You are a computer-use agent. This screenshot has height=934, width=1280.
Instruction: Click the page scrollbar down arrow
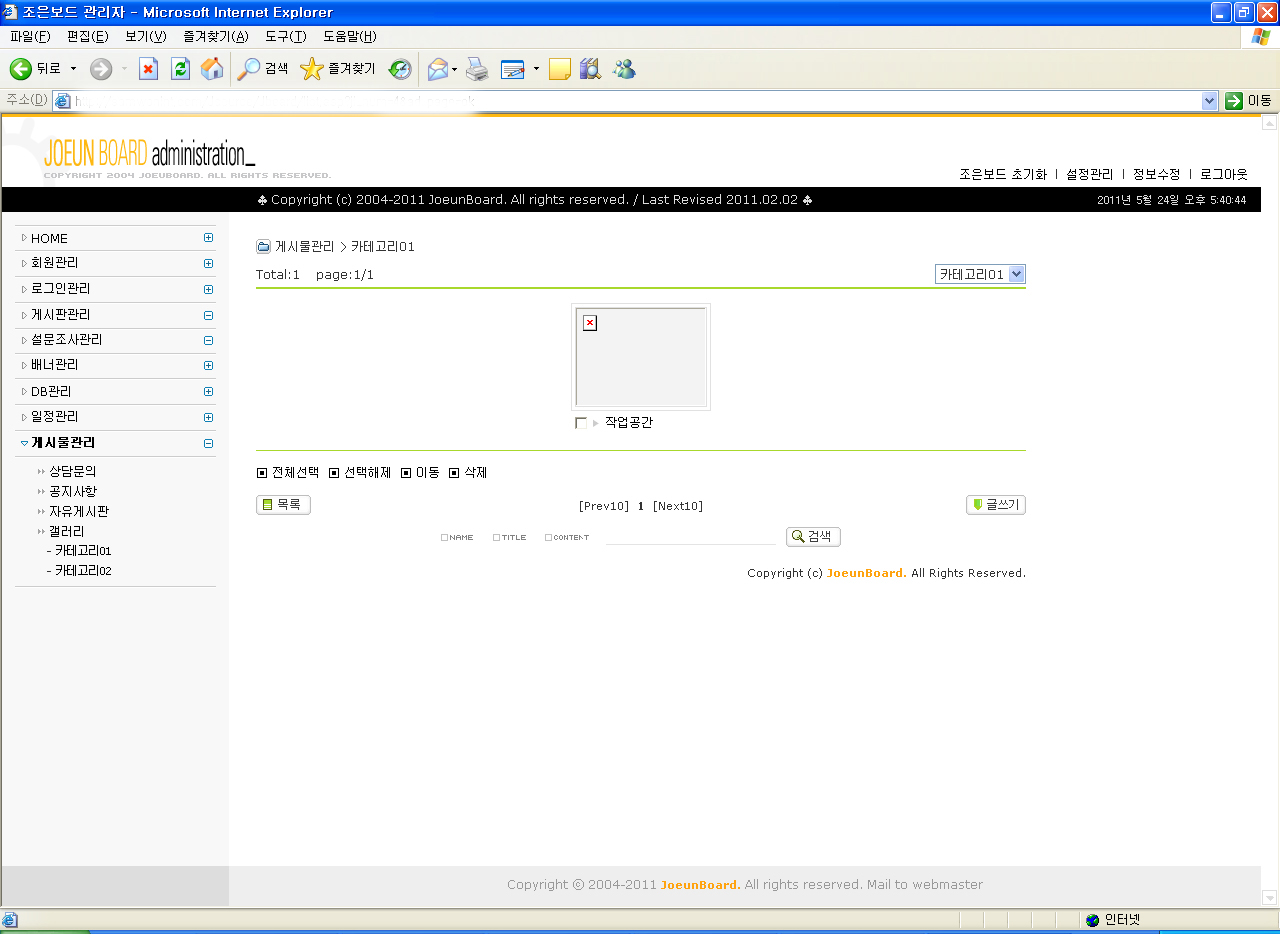pyautogui.click(x=1270, y=898)
